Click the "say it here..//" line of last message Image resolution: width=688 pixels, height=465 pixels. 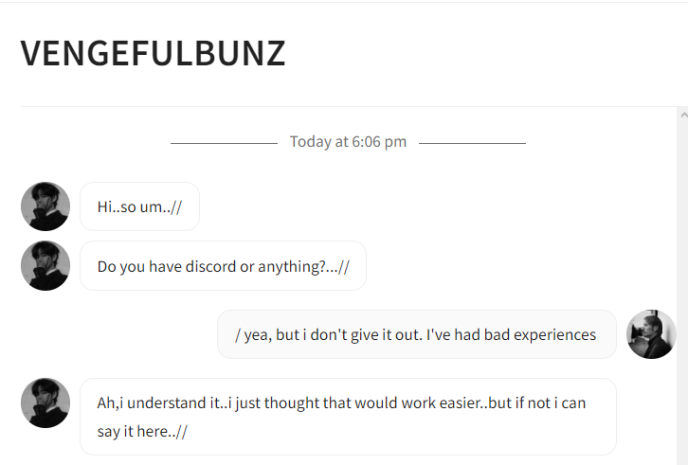142,431
